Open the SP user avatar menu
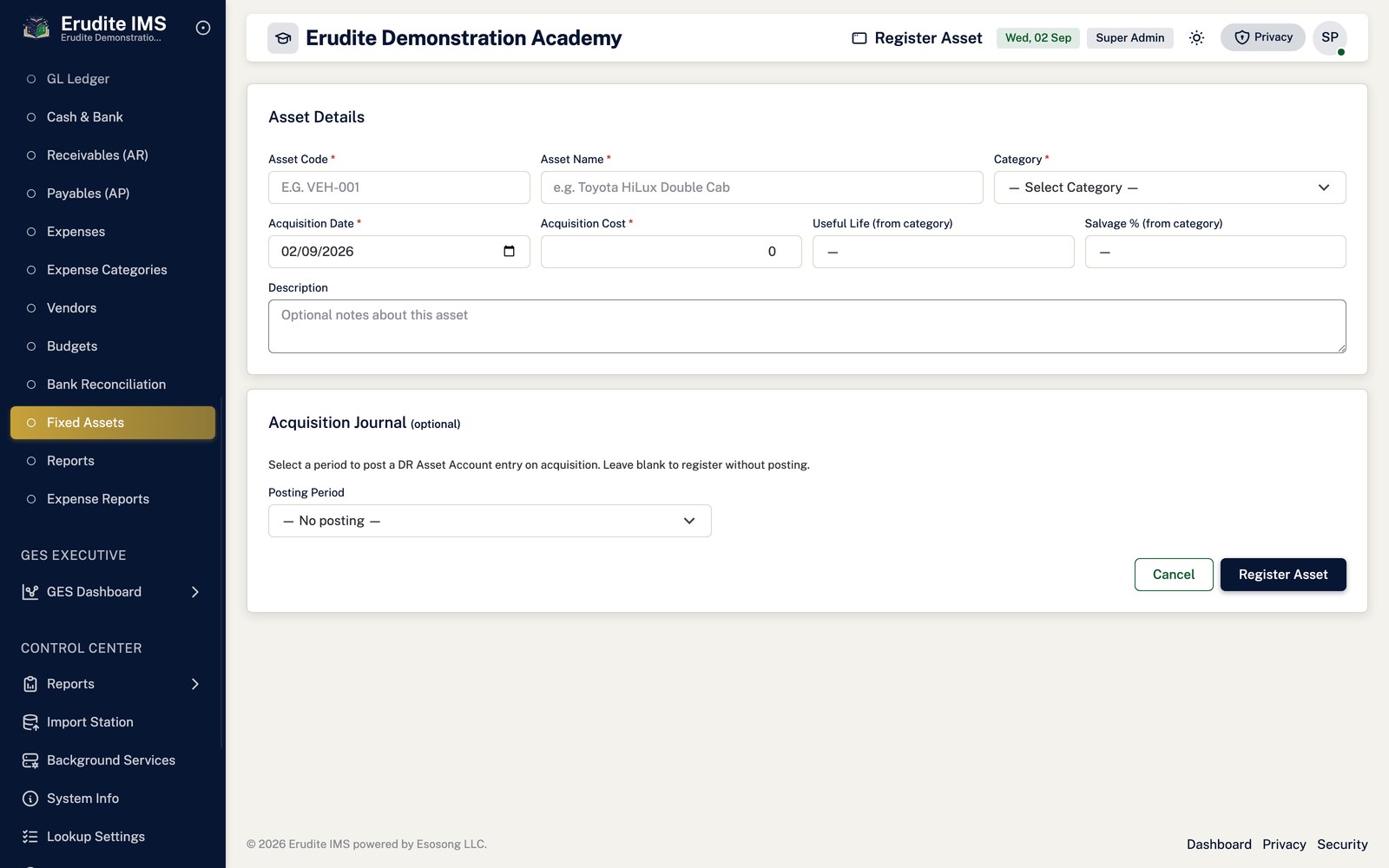 pyautogui.click(x=1330, y=38)
